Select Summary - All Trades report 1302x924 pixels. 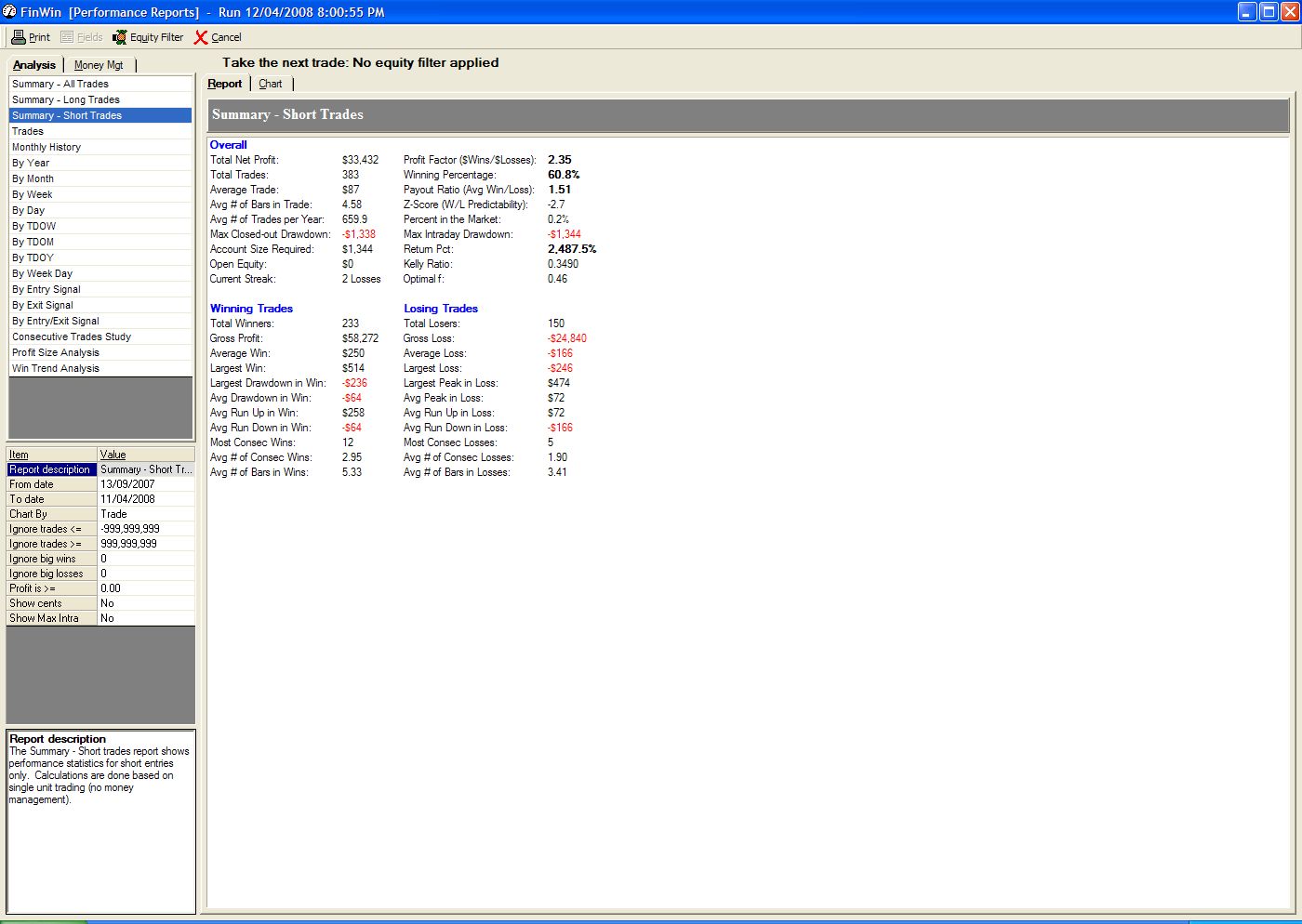tap(60, 84)
